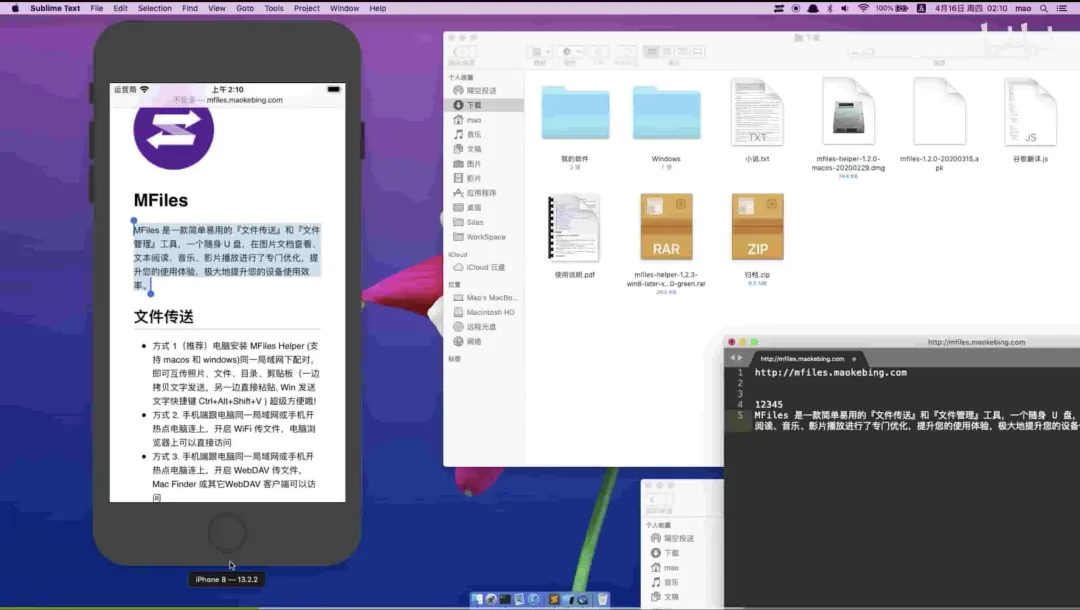Image resolution: width=1080 pixels, height=610 pixels.
Task: Click the volume icon in menu bar
Action: pyautogui.click(x=844, y=8)
